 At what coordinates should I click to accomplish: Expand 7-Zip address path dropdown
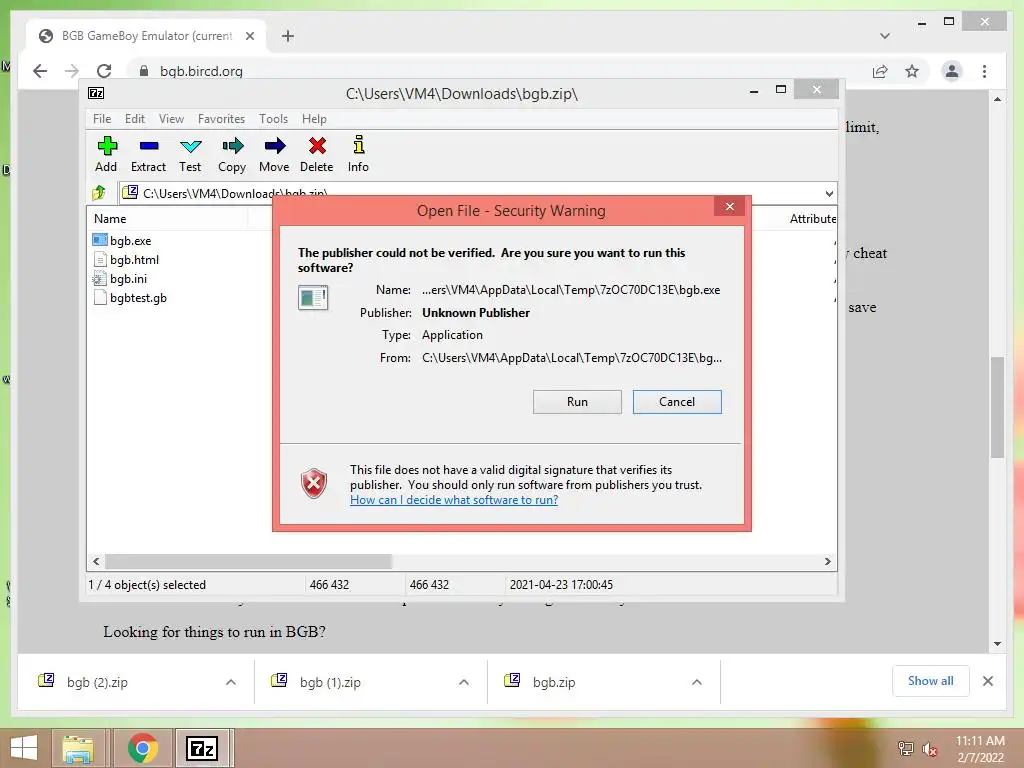pyautogui.click(x=829, y=193)
